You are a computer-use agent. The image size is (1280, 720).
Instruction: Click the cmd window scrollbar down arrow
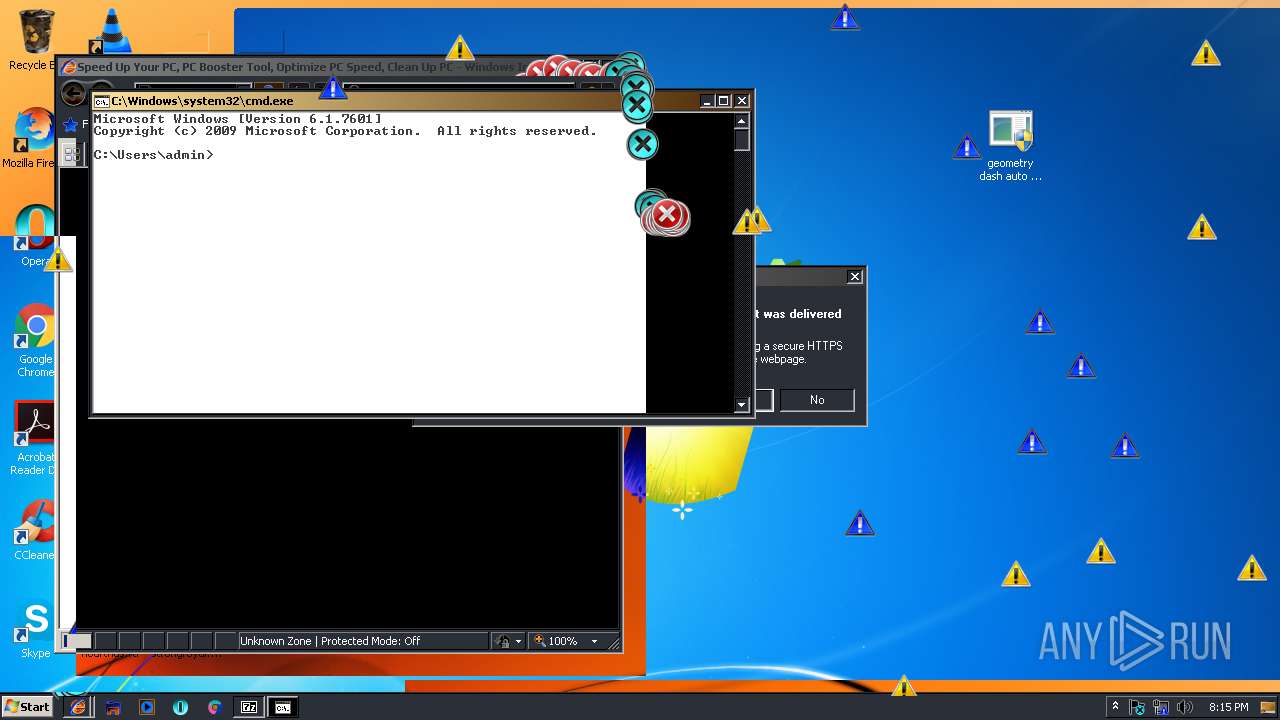[741, 404]
